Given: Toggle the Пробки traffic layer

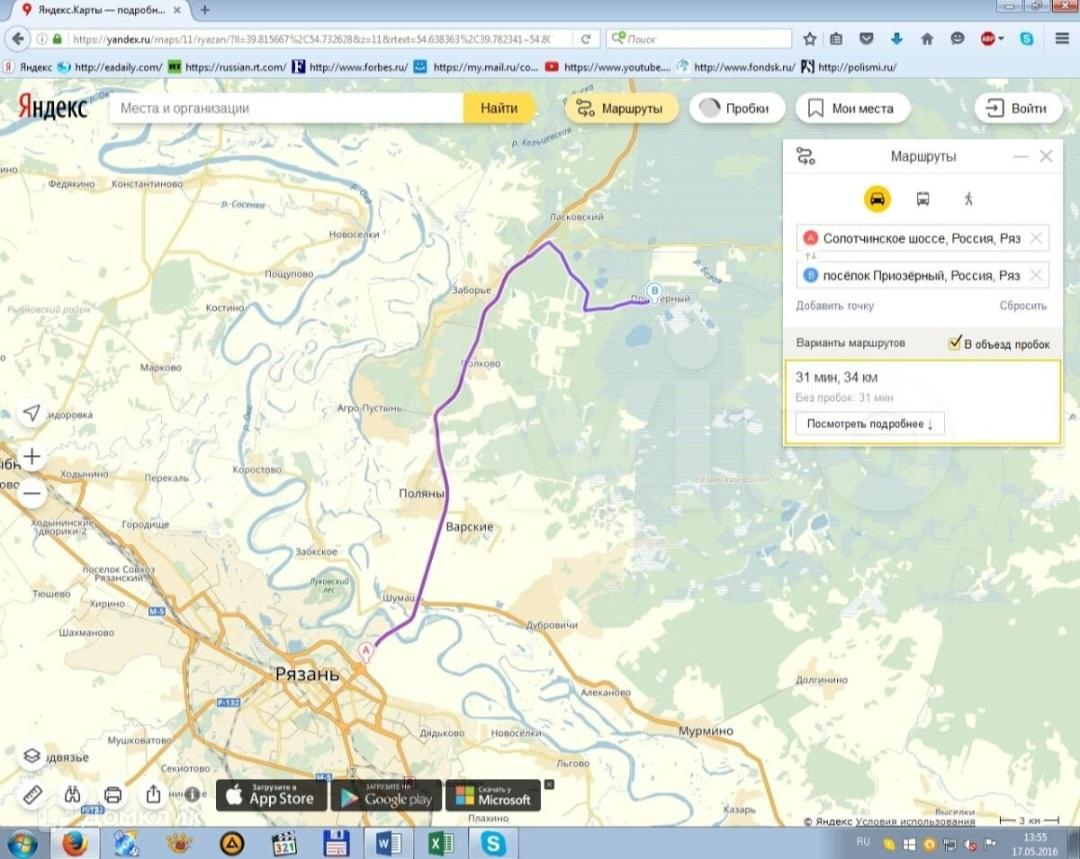Looking at the screenshot, I should [x=736, y=109].
